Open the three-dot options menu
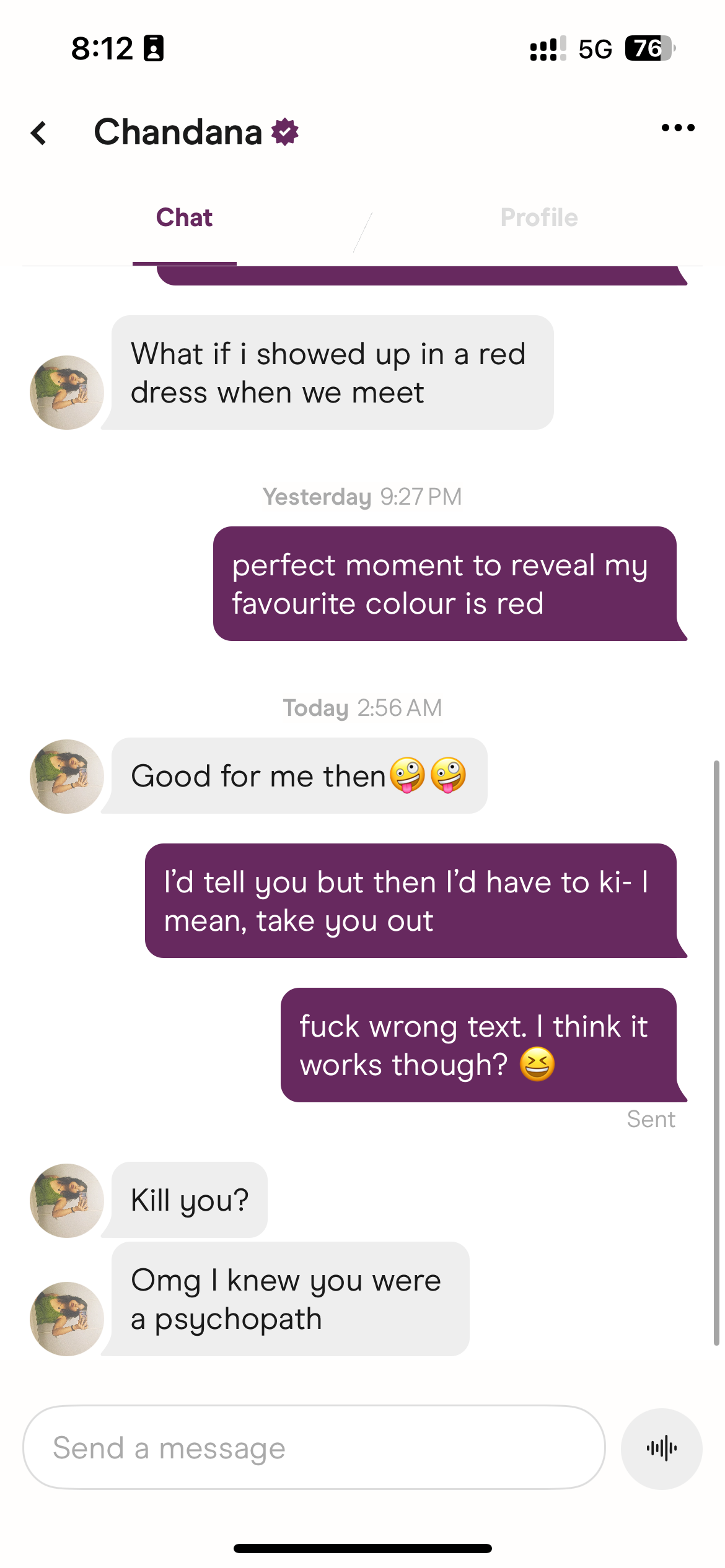725x1568 pixels. (x=678, y=128)
